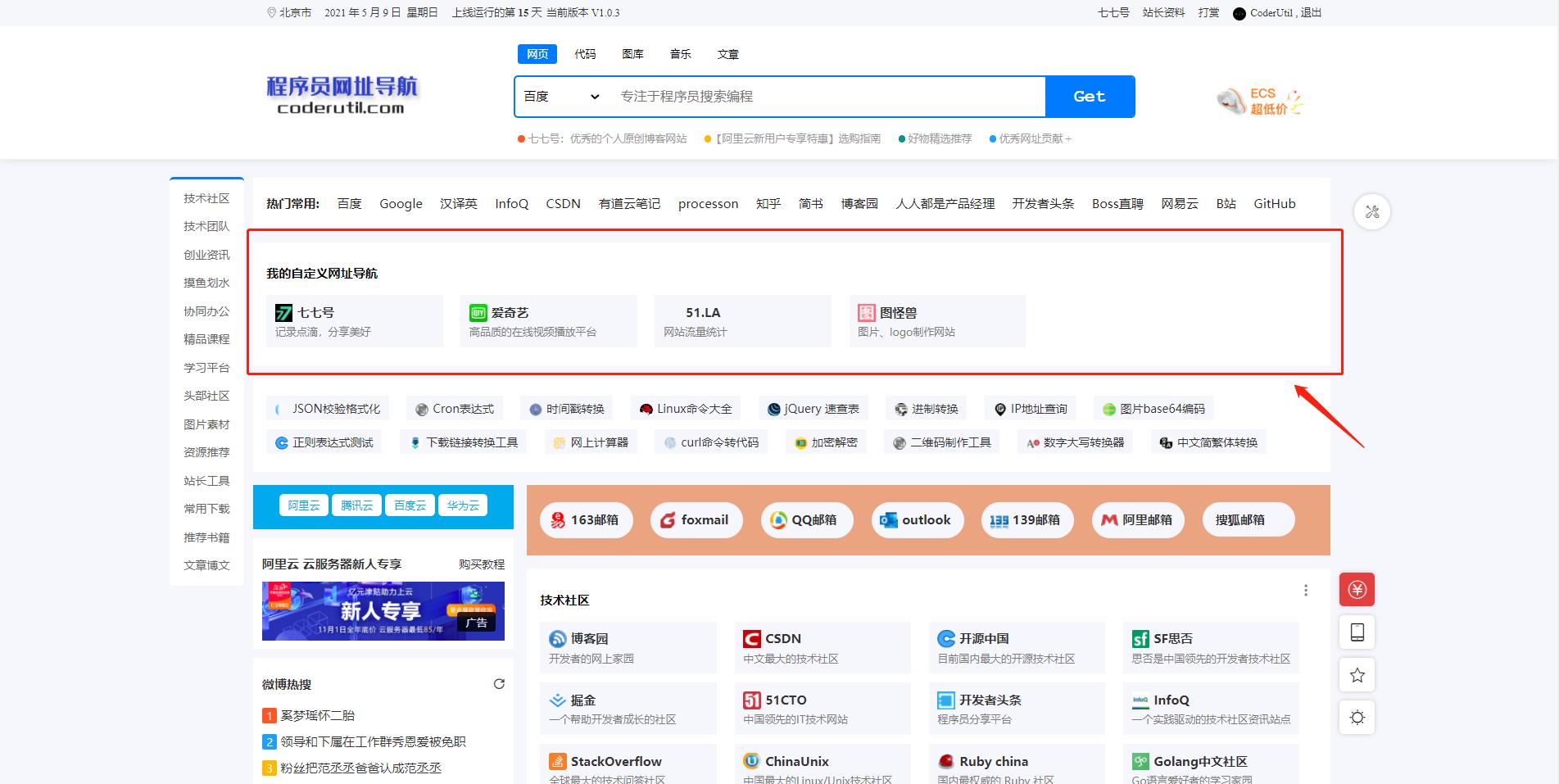Open the 正则表达式测试 tool

(324, 442)
